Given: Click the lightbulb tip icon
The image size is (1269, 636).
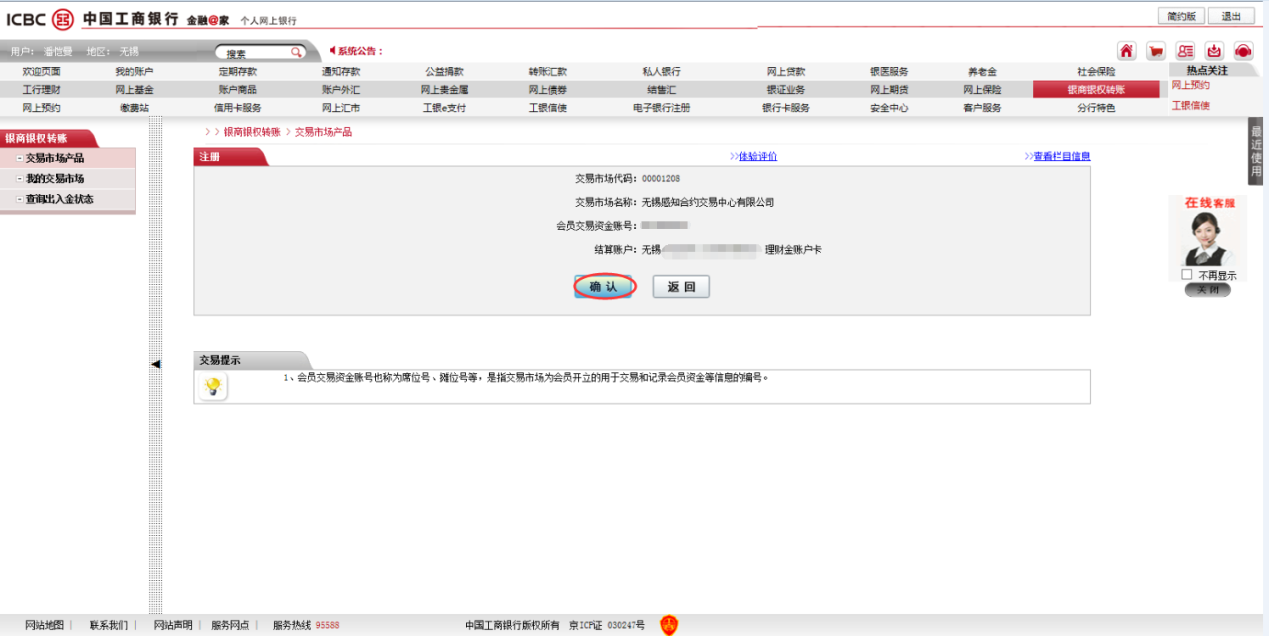Looking at the screenshot, I should coord(212,387).
